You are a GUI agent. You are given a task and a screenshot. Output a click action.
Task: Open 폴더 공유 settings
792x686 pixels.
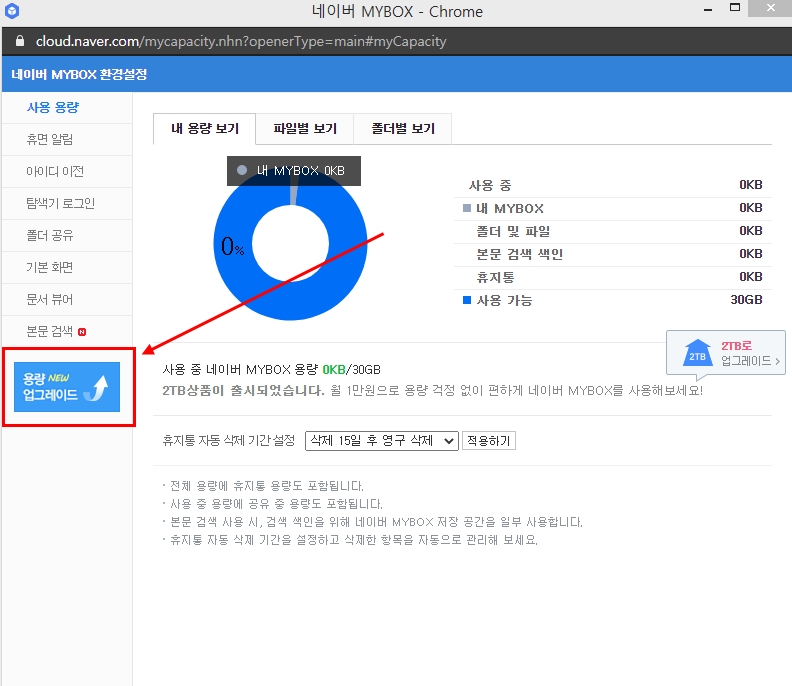click(x=50, y=235)
